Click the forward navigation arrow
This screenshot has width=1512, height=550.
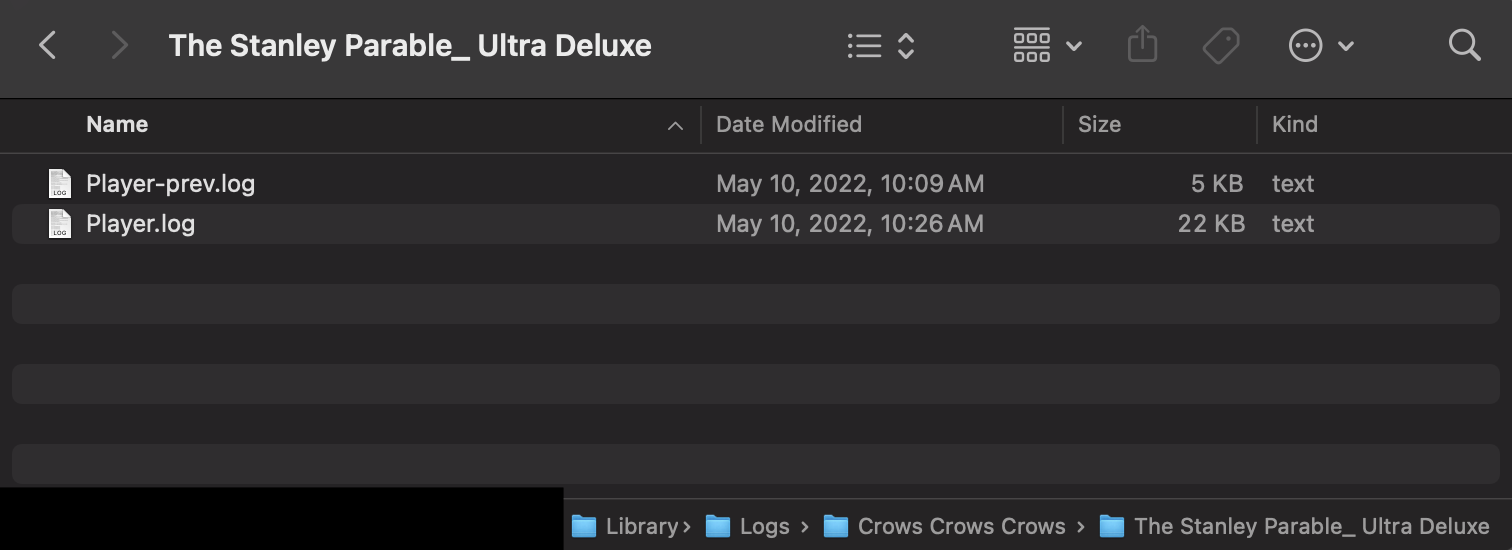[x=119, y=45]
